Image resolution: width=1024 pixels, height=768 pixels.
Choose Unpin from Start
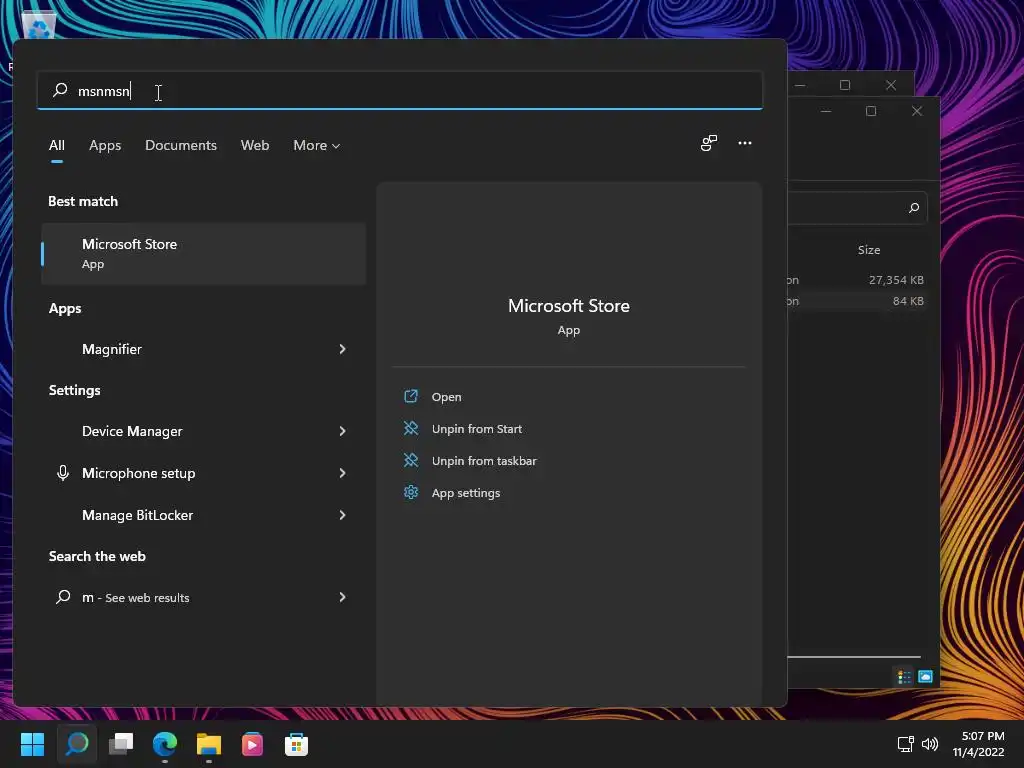tap(477, 429)
